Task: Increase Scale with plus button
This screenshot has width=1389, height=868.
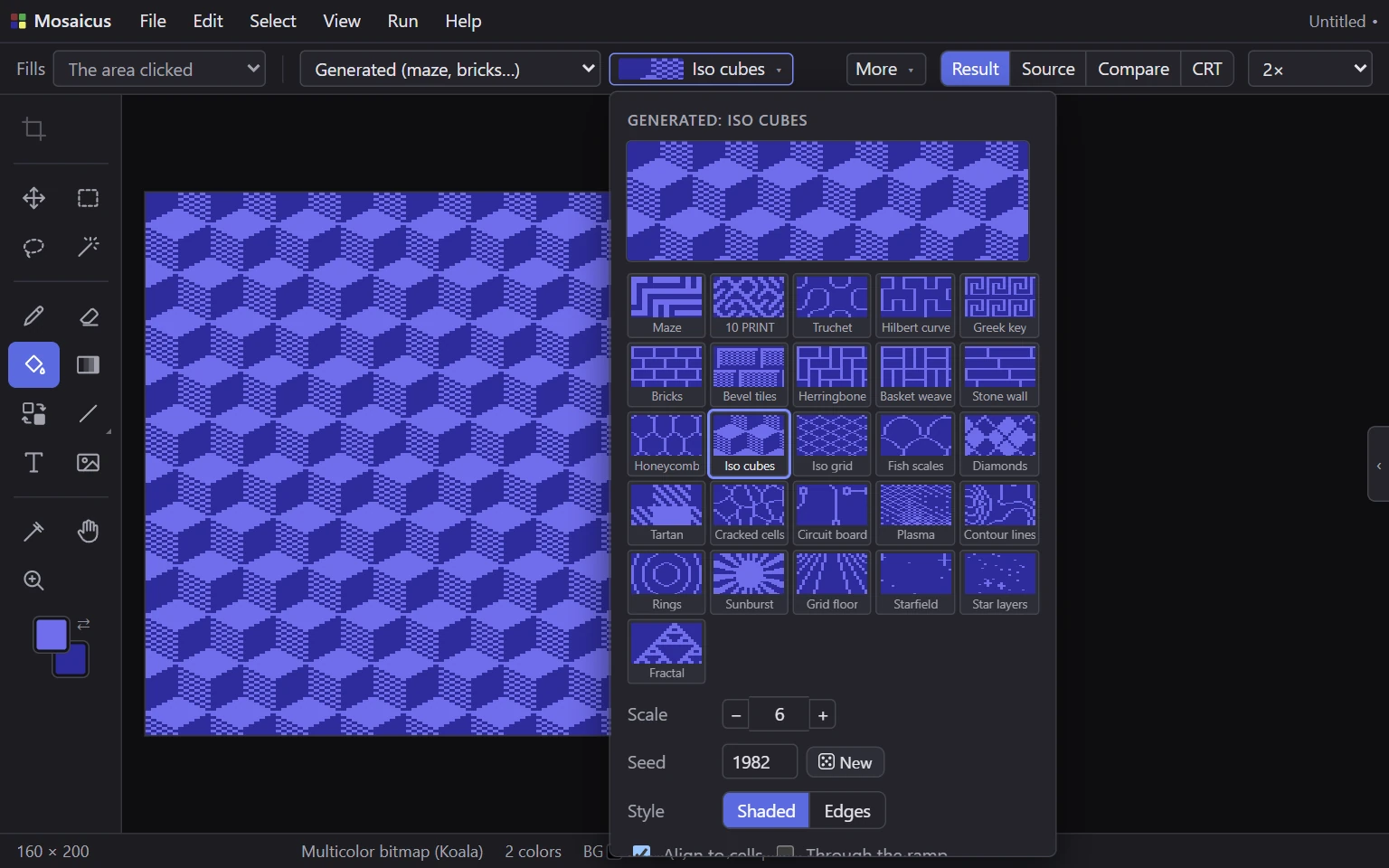Action: pyautogui.click(x=822, y=714)
